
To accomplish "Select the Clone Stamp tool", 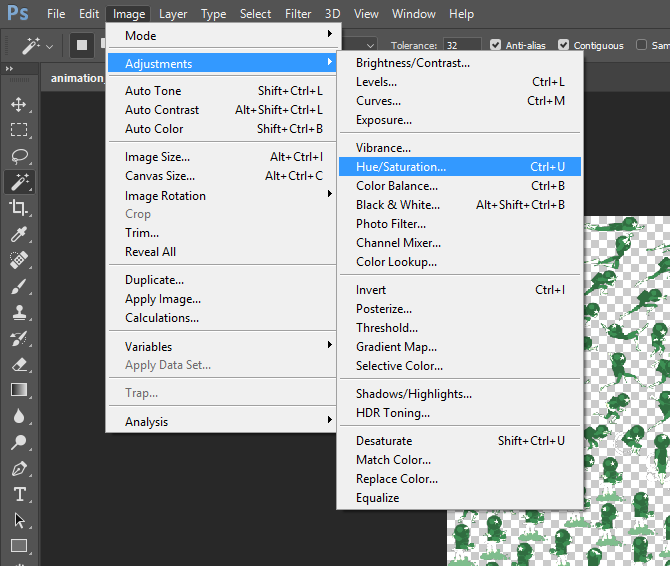I will [19, 312].
